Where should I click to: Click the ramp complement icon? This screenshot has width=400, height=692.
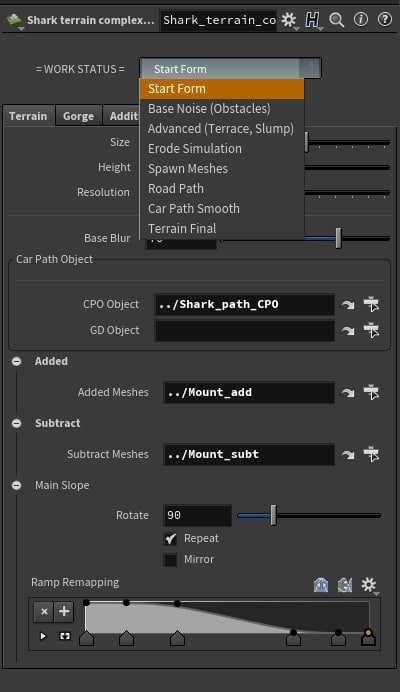tap(345, 585)
